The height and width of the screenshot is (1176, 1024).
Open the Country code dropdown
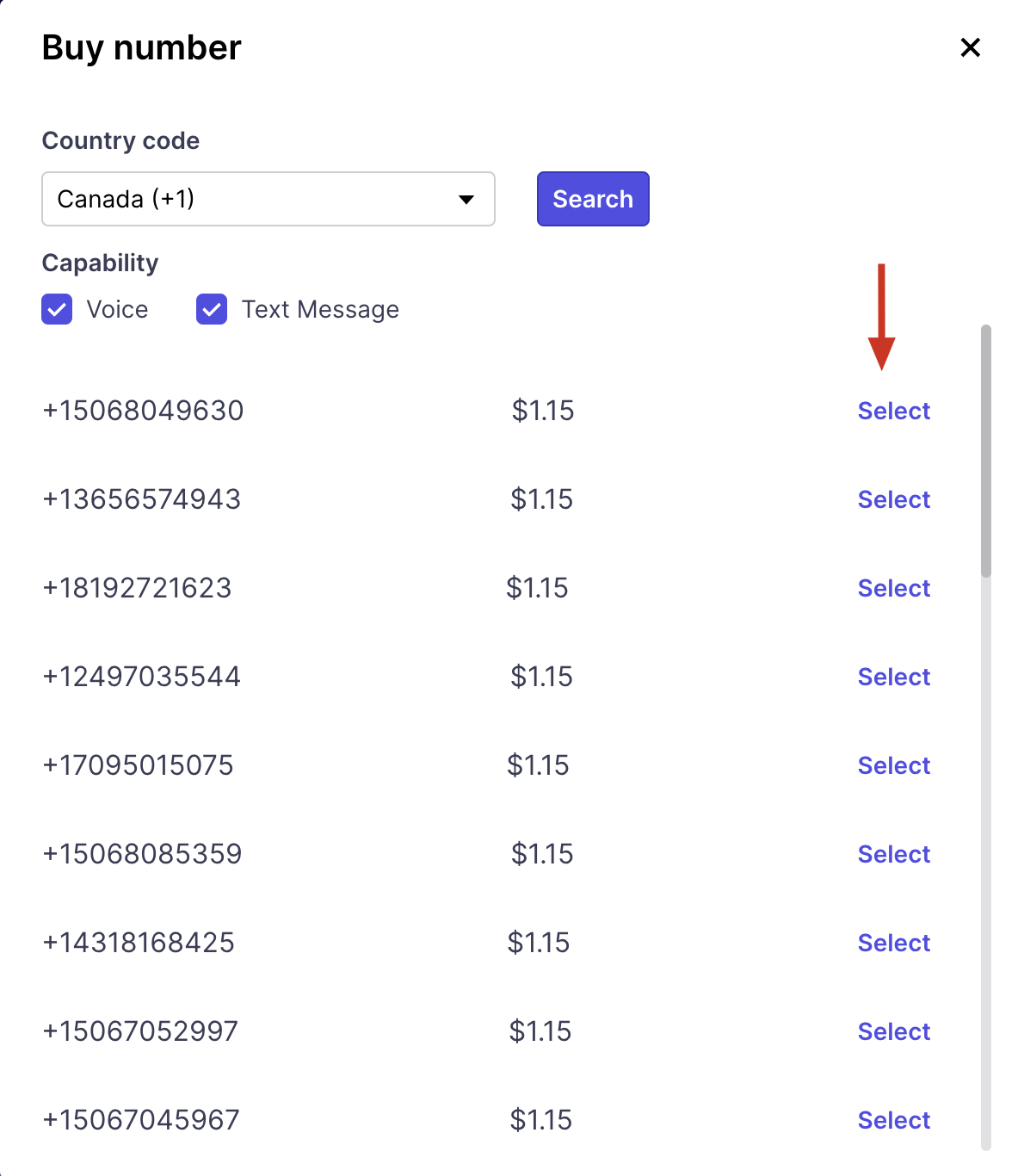268,199
